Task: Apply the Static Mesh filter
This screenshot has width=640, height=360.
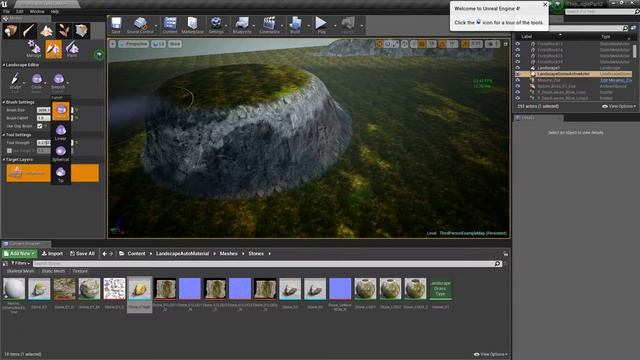Action: coord(53,271)
